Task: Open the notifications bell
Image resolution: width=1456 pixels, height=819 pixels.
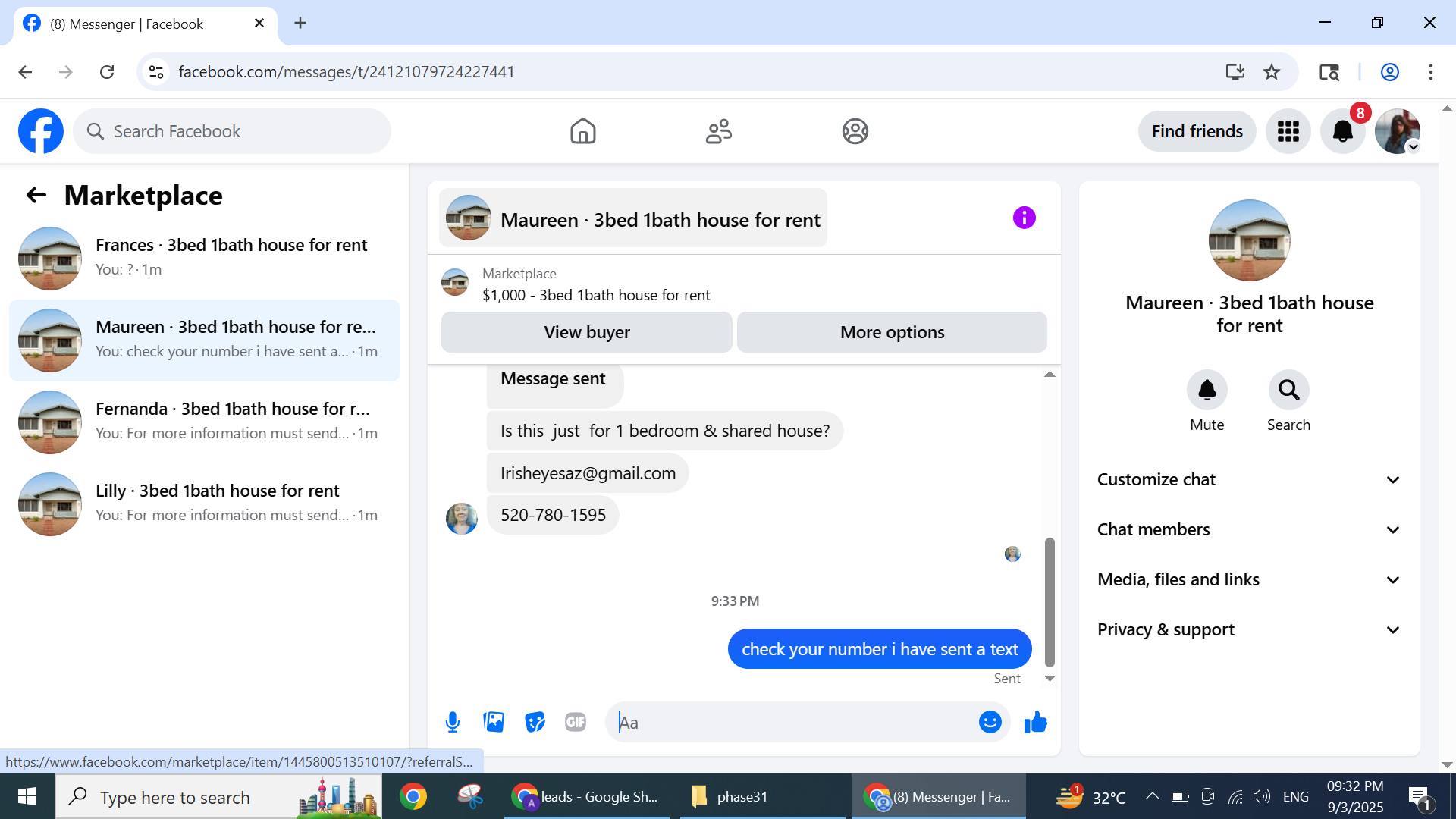Action: [1342, 131]
